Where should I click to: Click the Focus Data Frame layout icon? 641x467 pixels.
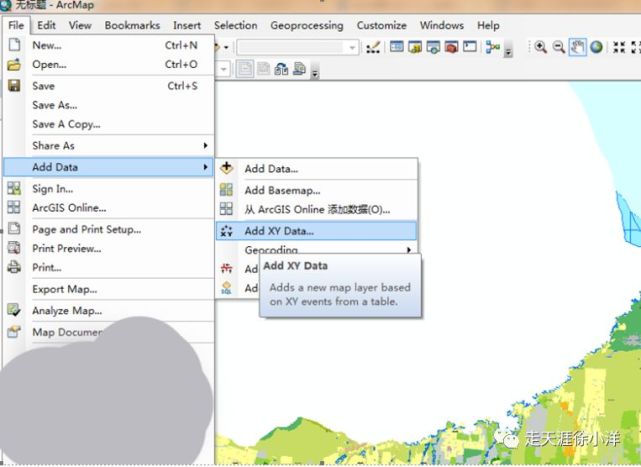click(263, 69)
